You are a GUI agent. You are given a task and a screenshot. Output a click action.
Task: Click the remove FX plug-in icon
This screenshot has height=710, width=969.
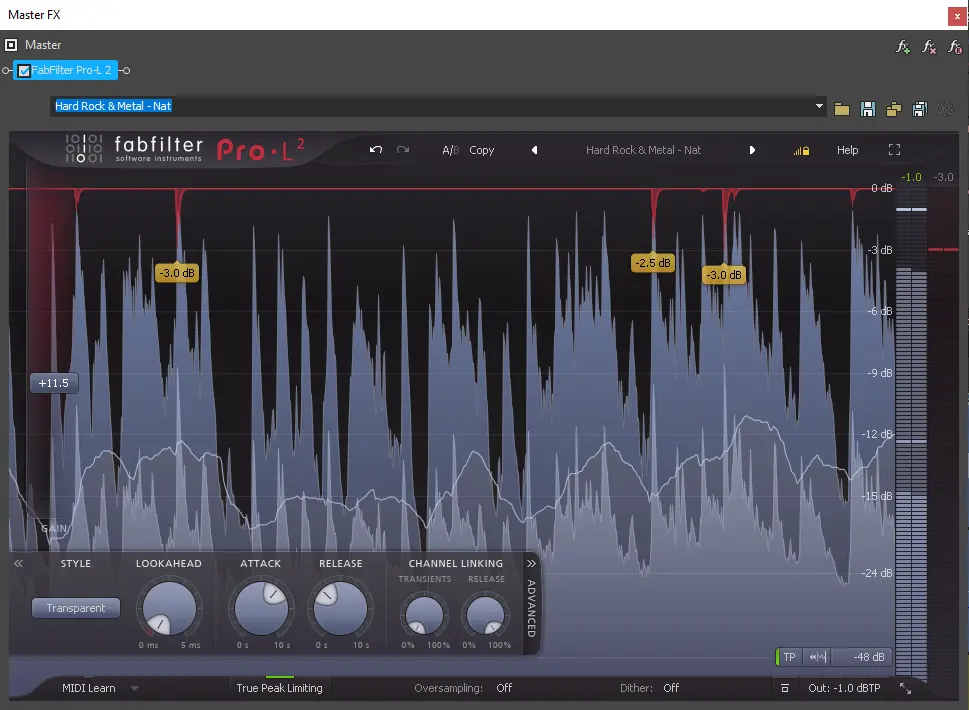[929, 47]
